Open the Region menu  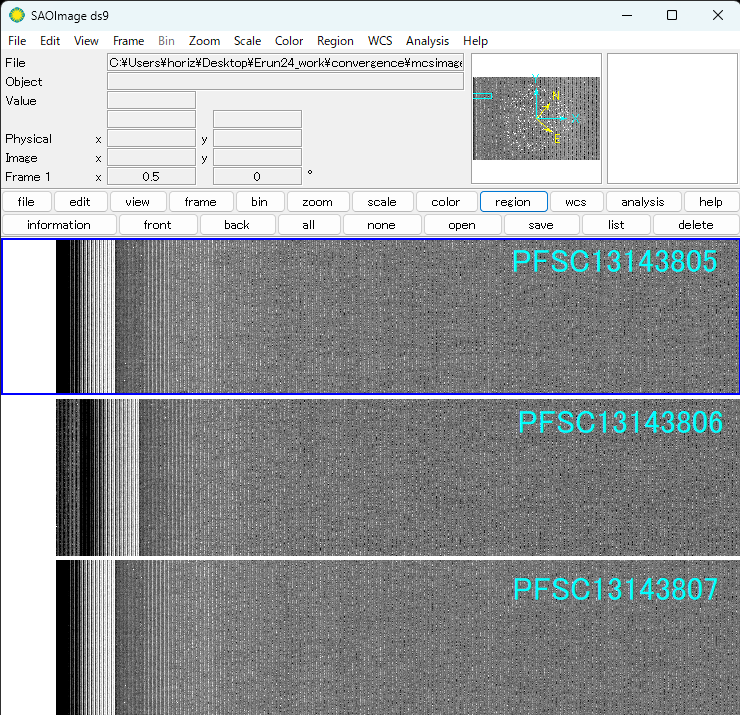point(335,41)
